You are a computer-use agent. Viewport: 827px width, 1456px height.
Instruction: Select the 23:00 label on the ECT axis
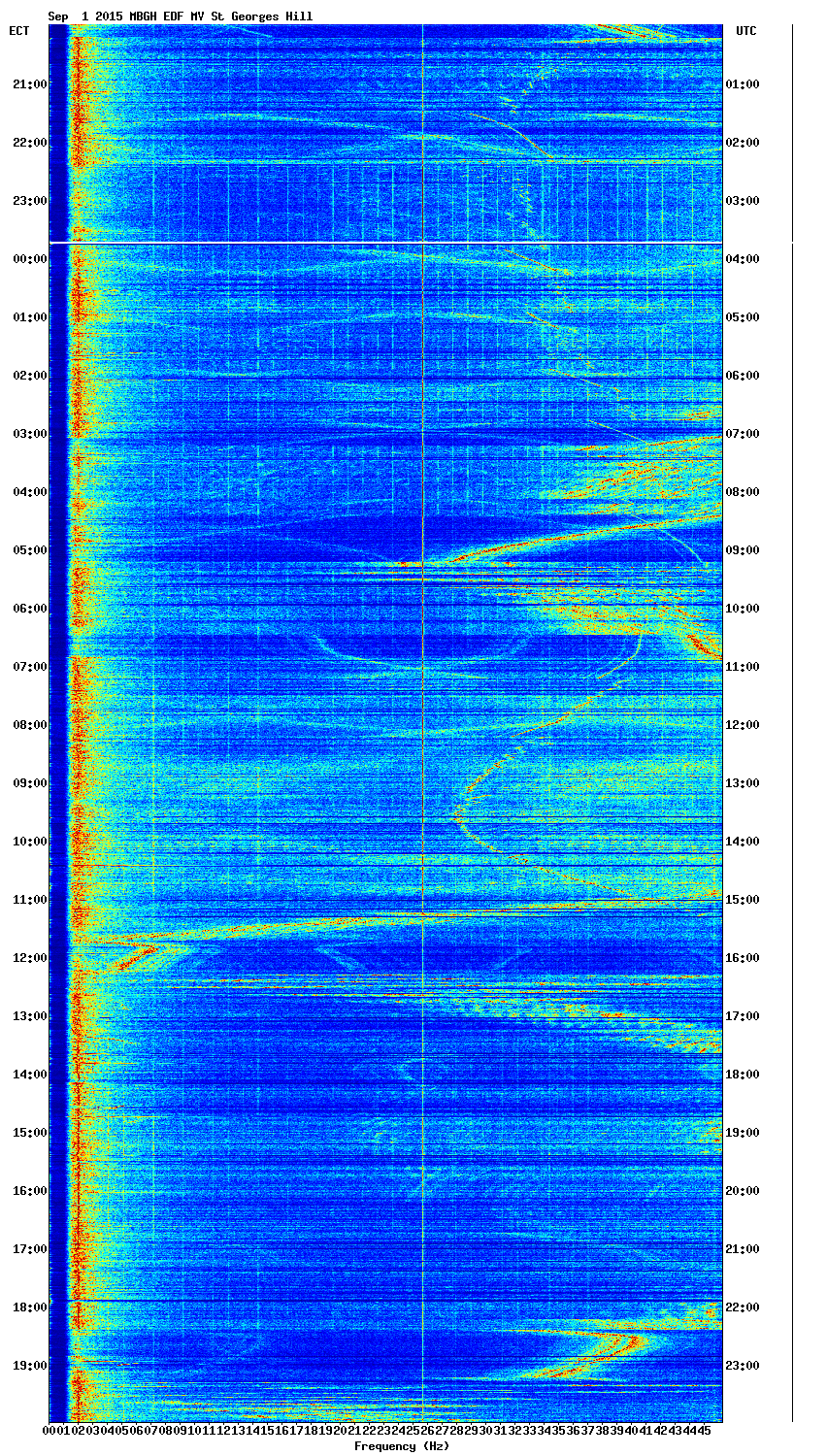click(28, 201)
